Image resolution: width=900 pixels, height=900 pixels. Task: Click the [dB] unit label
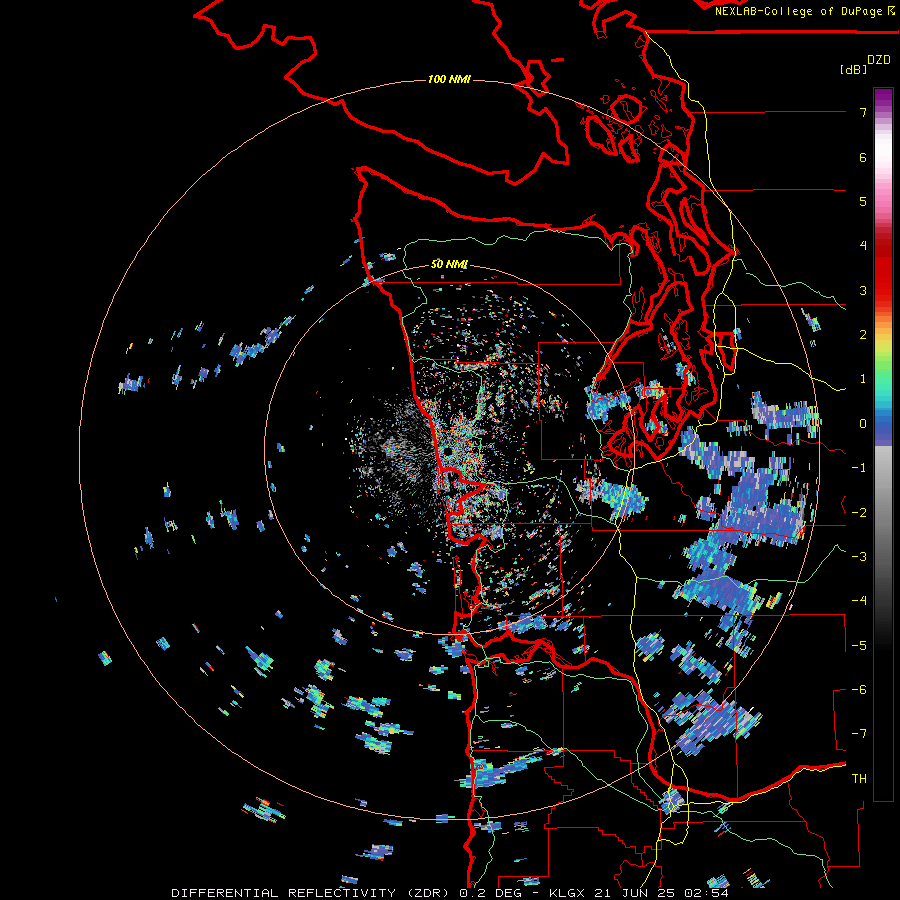[x=853, y=69]
